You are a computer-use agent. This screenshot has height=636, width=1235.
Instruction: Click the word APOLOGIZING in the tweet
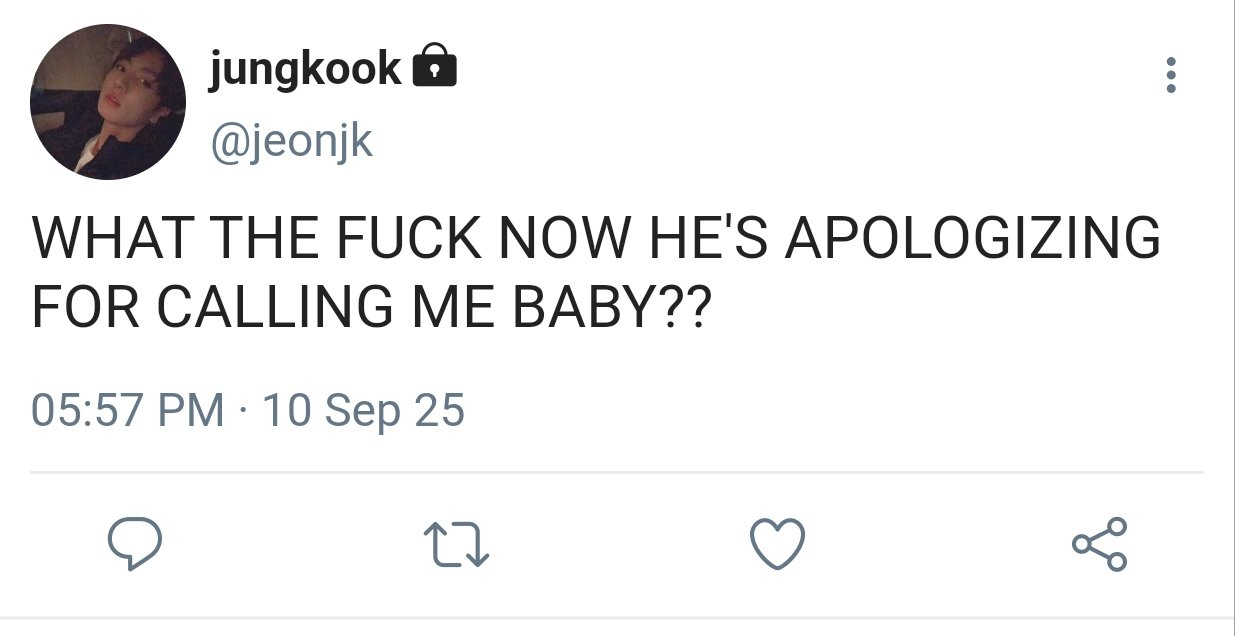pos(973,240)
